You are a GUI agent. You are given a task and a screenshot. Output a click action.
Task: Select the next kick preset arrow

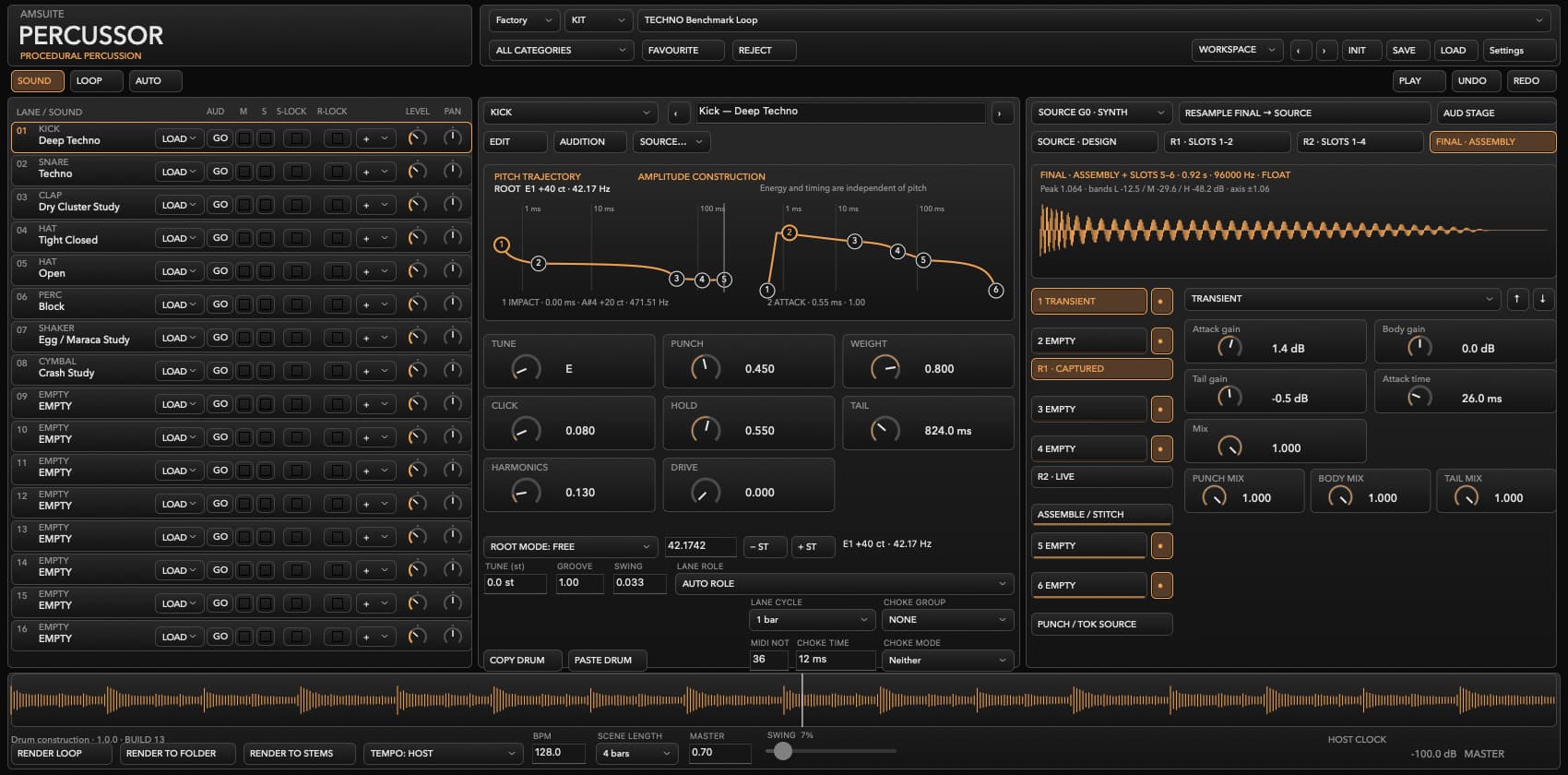tap(1001, 113)
